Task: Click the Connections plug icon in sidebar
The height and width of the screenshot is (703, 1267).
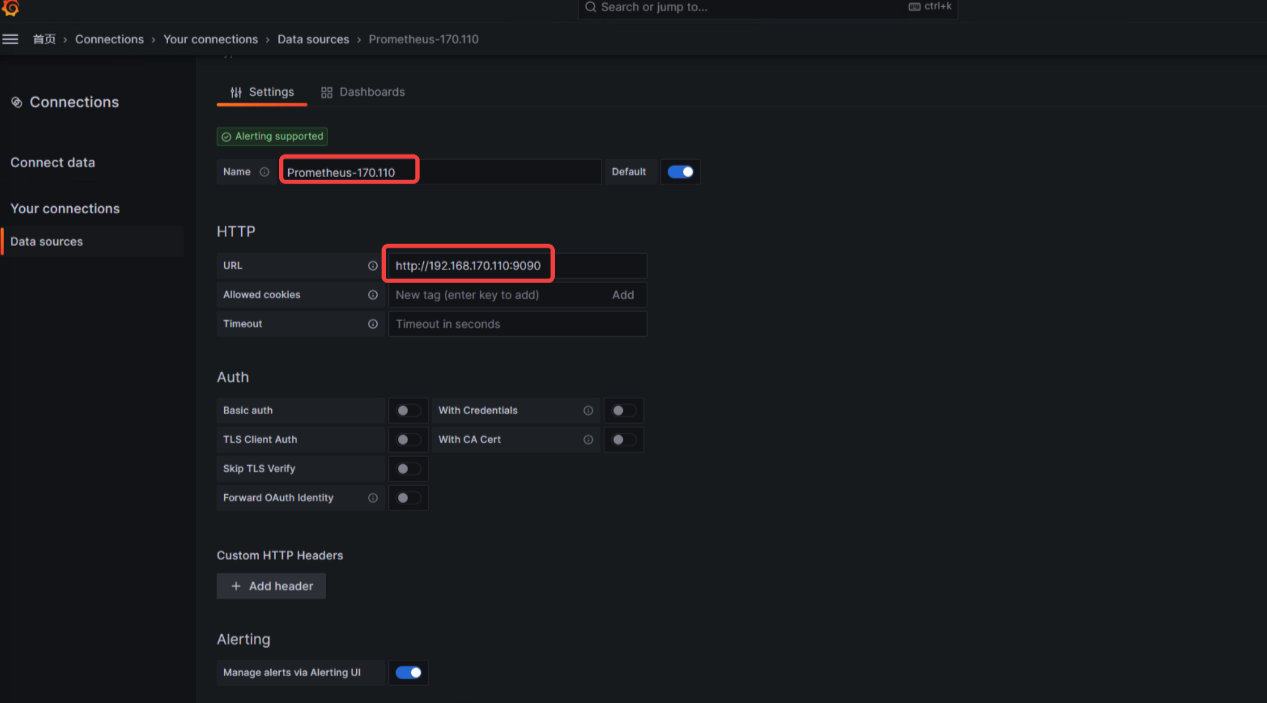Action: (16, 102)
